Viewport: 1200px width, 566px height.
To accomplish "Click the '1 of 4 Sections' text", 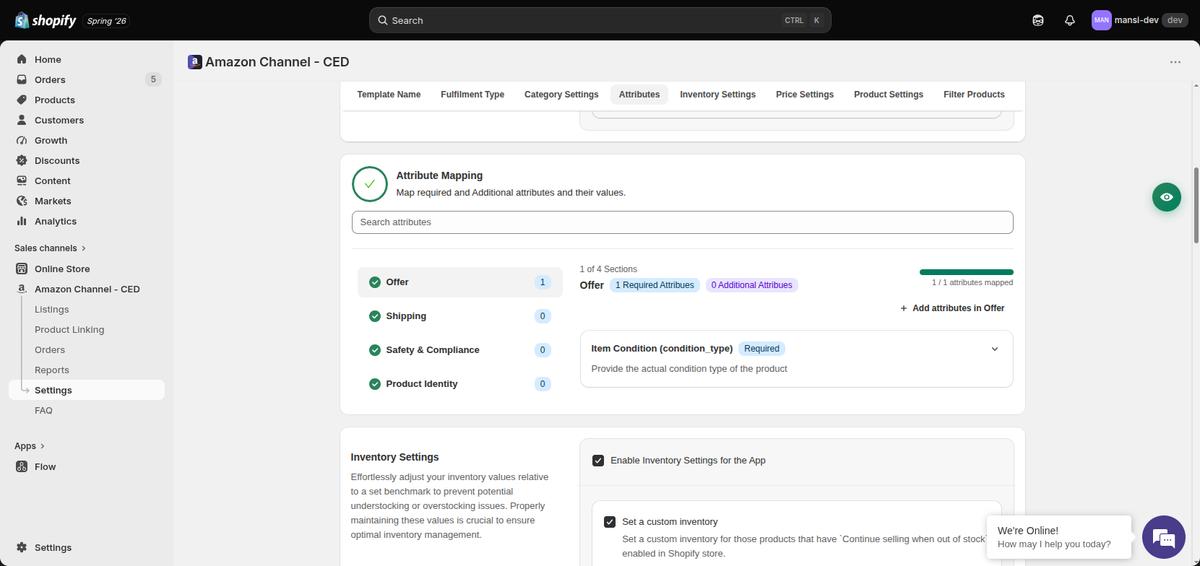I will 608,269.
